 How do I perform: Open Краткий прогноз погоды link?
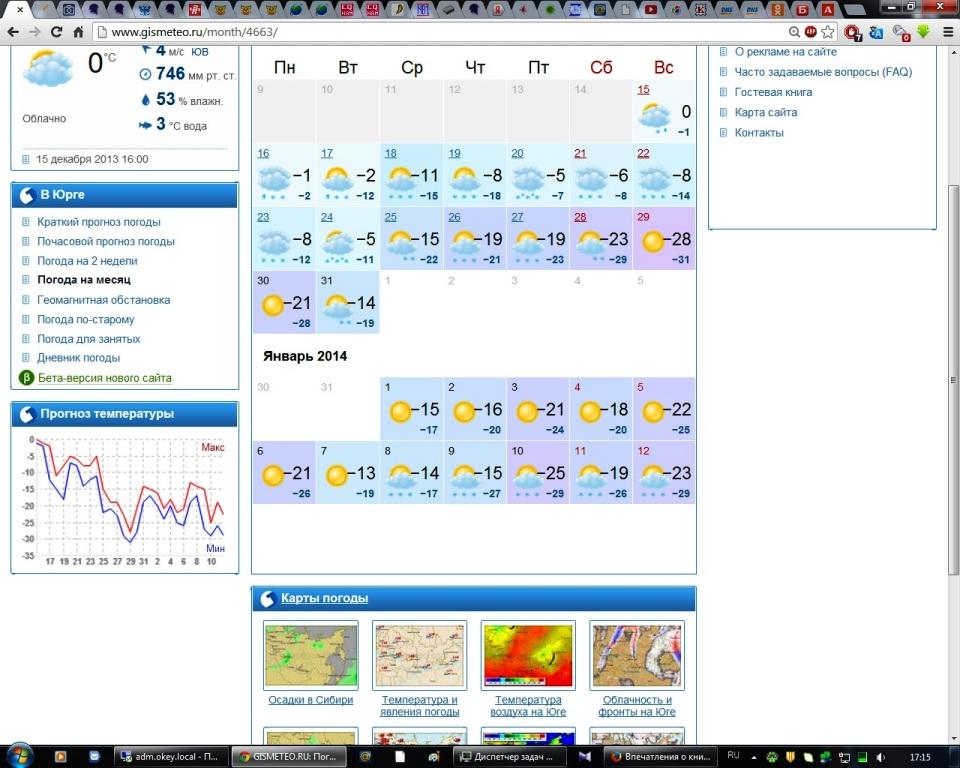click(99, 222)
